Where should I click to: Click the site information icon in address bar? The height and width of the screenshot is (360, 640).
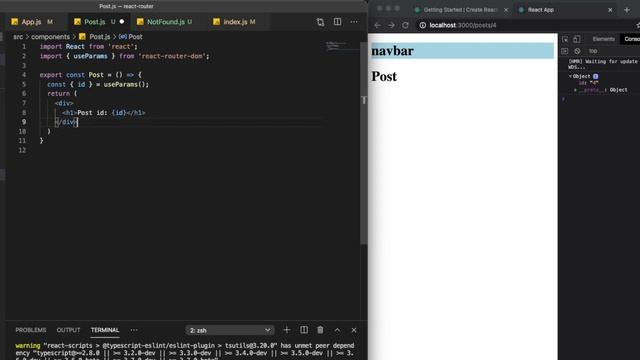pyautogui.click(x=423, y=25)
